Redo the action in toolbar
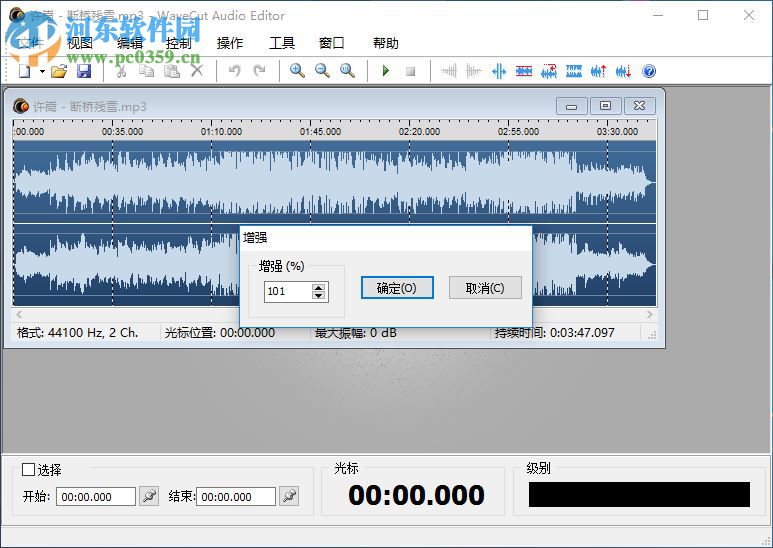Viewport: 773px width, 548px height. pos(259,71)
